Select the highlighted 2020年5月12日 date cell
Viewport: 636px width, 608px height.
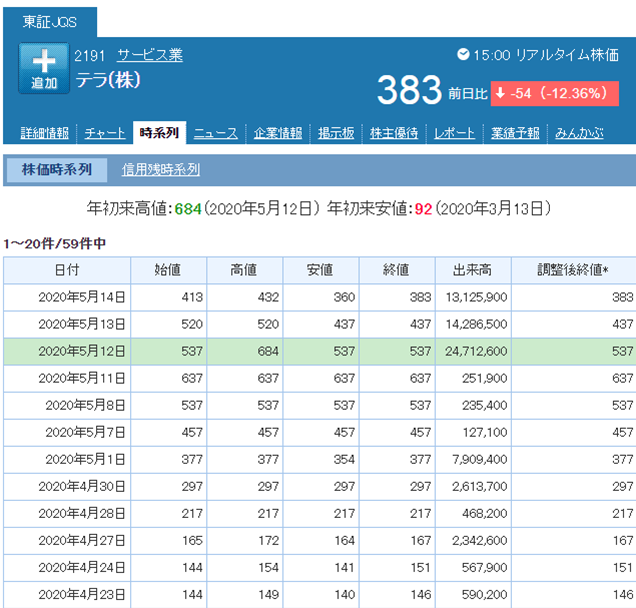coord(67,352)
